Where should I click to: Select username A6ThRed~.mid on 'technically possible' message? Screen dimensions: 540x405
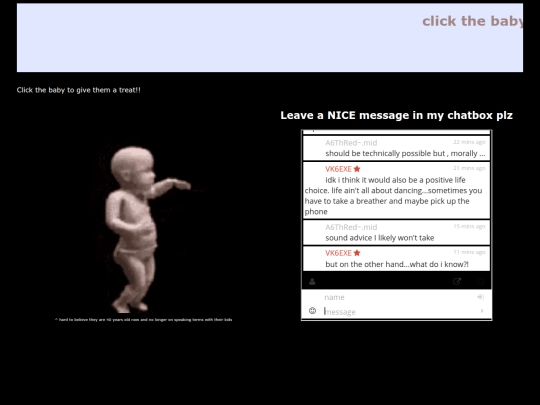point(351,143)
